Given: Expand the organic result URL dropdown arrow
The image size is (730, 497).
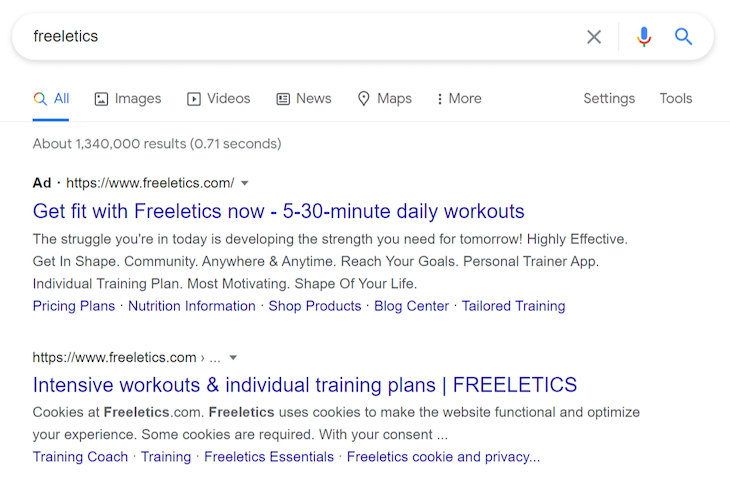Looking at the screenshot, I should (x=233, y=358).
